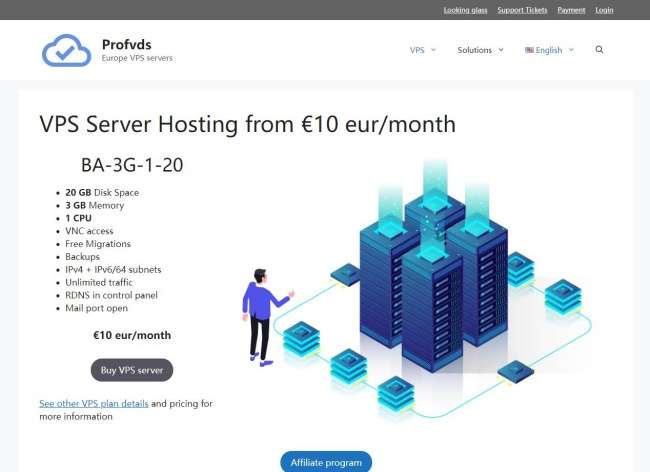The height and width of the screenshot is (472, 650).
Task: Click the BA-3G-1-20 plan heading
Action: pyautogui.click(x=132, y=165)
